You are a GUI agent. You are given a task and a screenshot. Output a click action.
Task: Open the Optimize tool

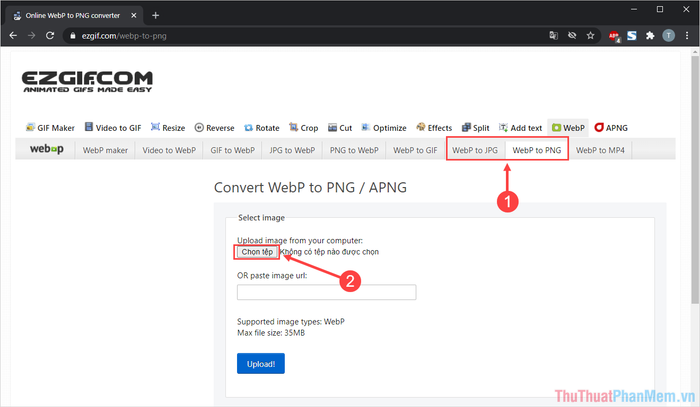[384, 128]
